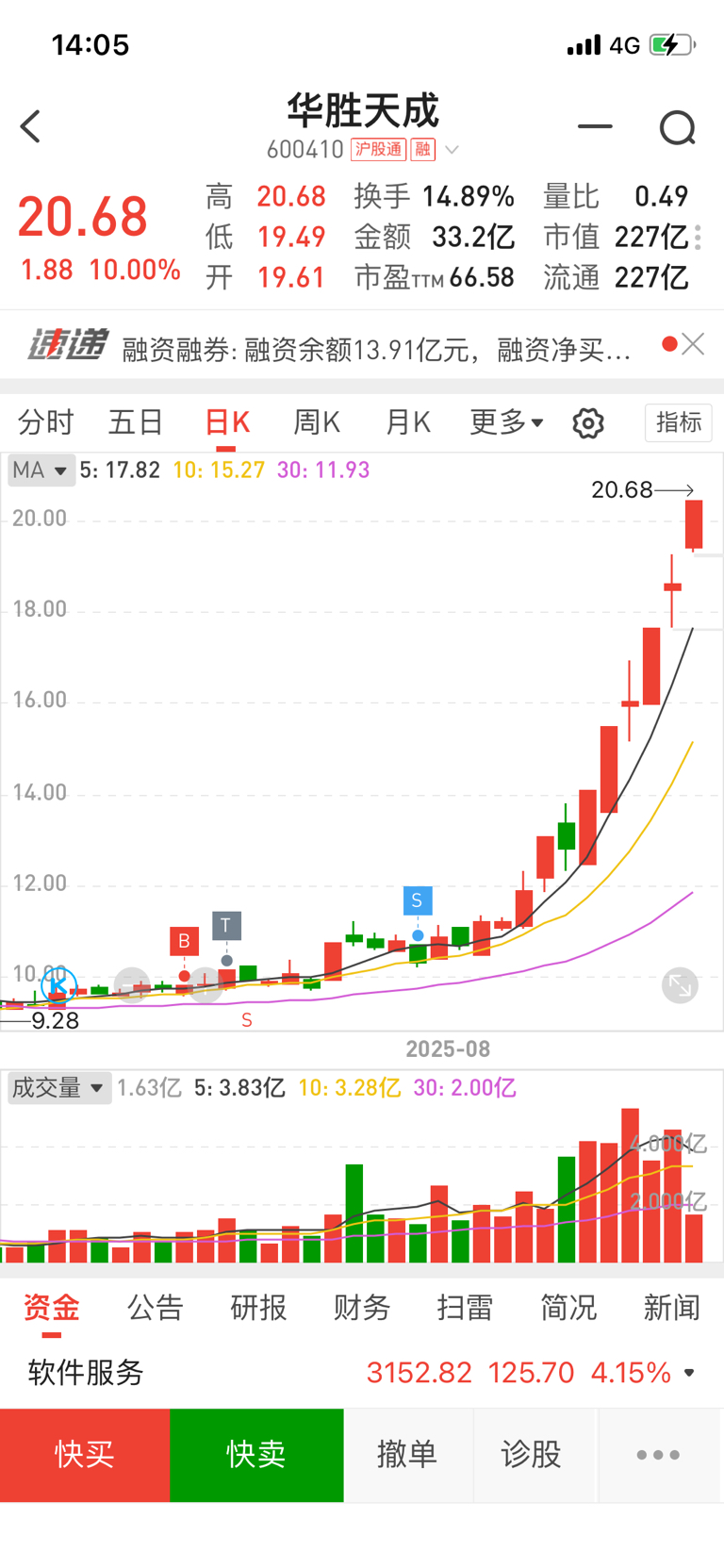Viewport: 724px width, 1568px height.
Task: Open the search magnifier icon
Action: 677,127
